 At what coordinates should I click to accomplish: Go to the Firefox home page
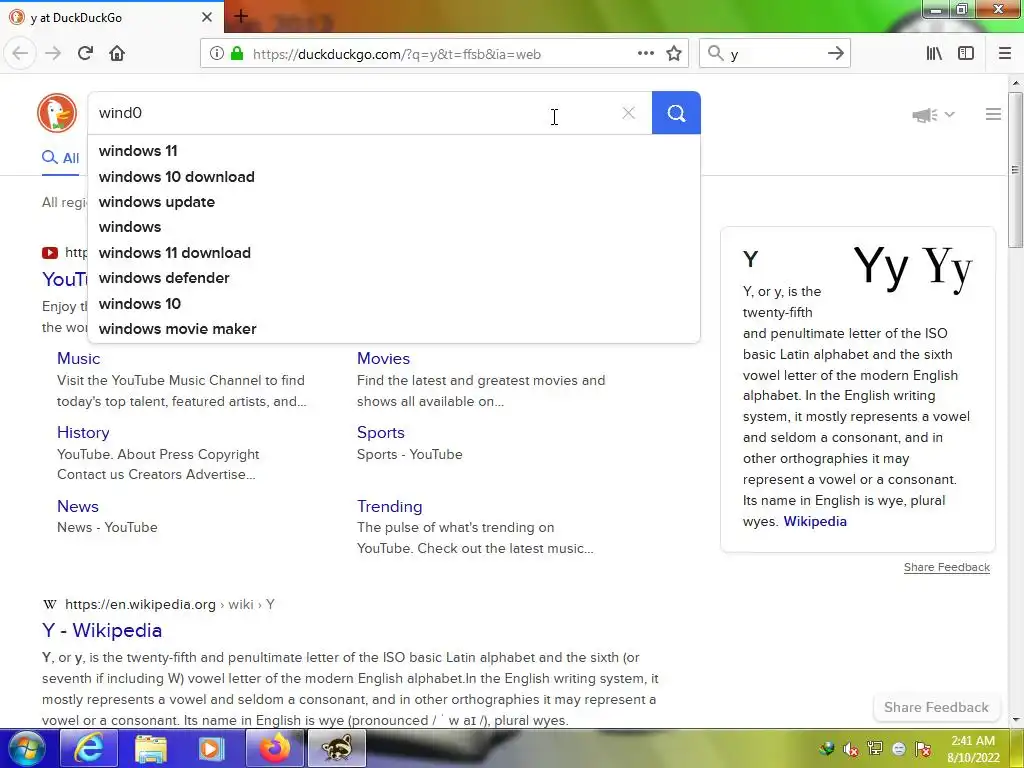117,54
